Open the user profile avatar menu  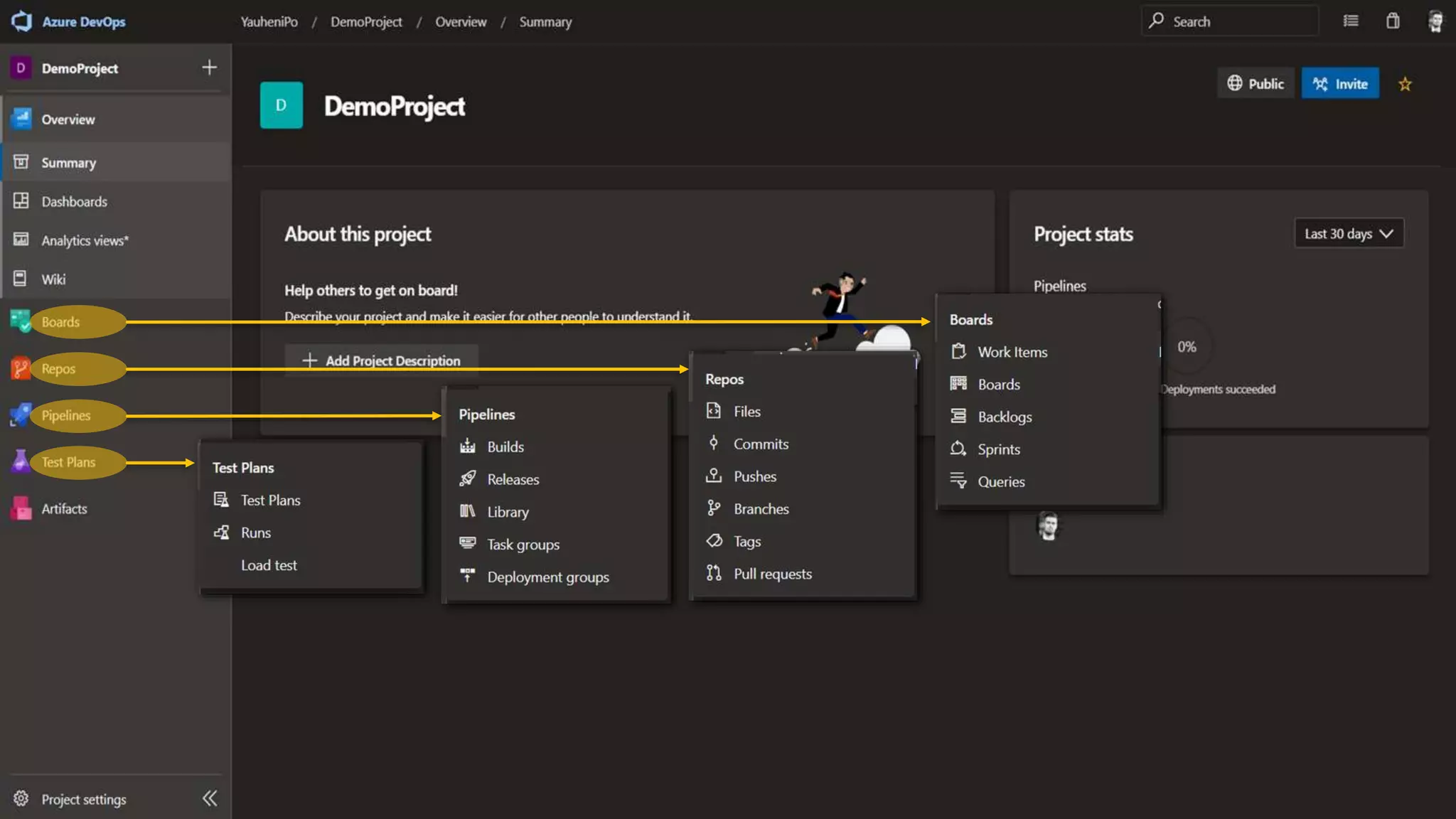1435,21
